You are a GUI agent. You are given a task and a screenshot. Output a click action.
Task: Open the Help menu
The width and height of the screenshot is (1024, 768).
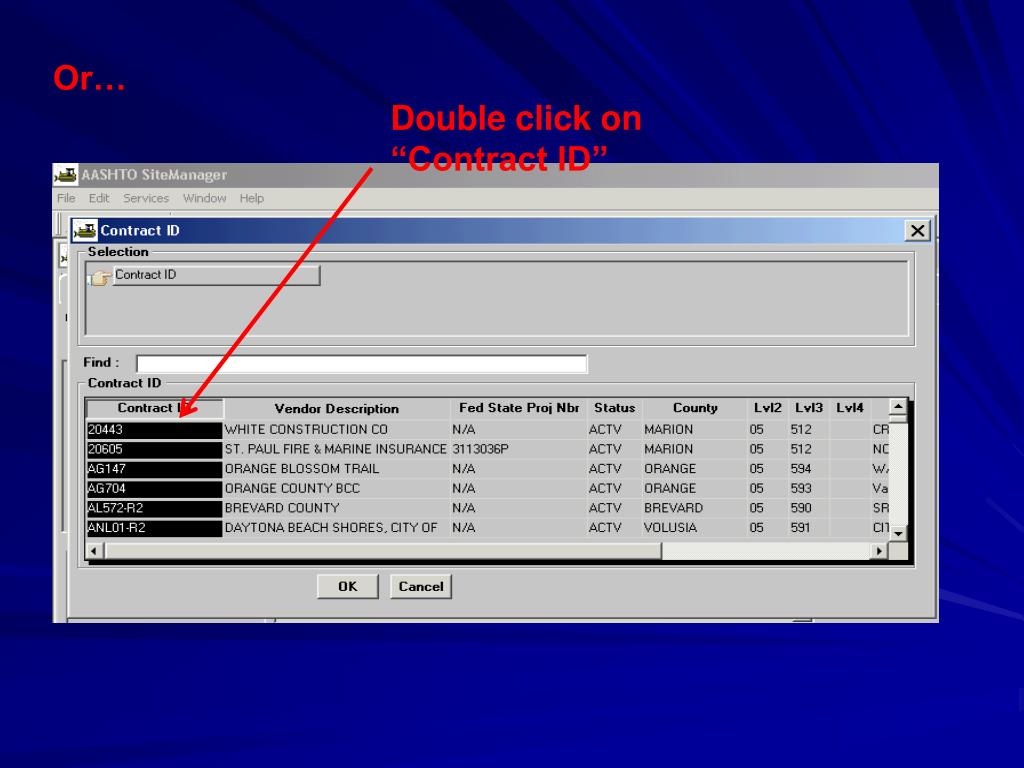tap(251, 198)
